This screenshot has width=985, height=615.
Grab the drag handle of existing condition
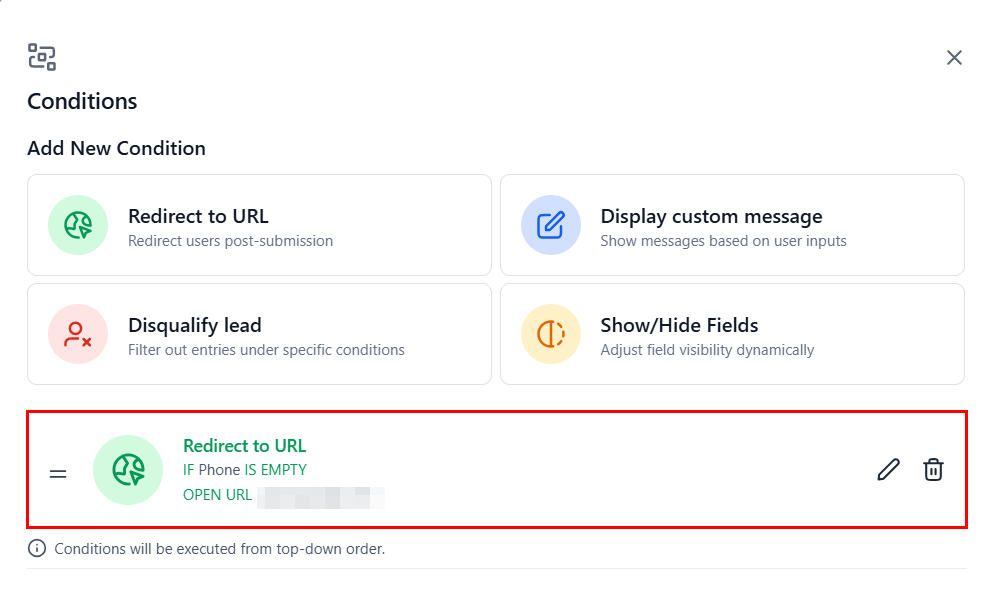(x=58, y=472)
